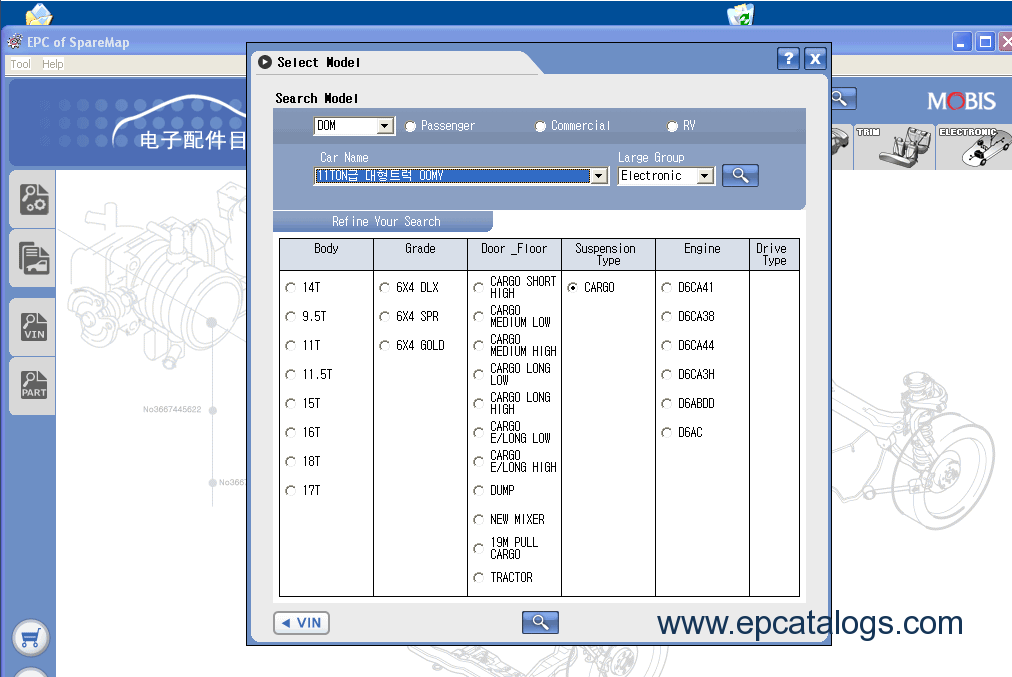Select NEW MIXER door floor option
This screenshot has height=677, width=1012.
[x=478, y=520]
